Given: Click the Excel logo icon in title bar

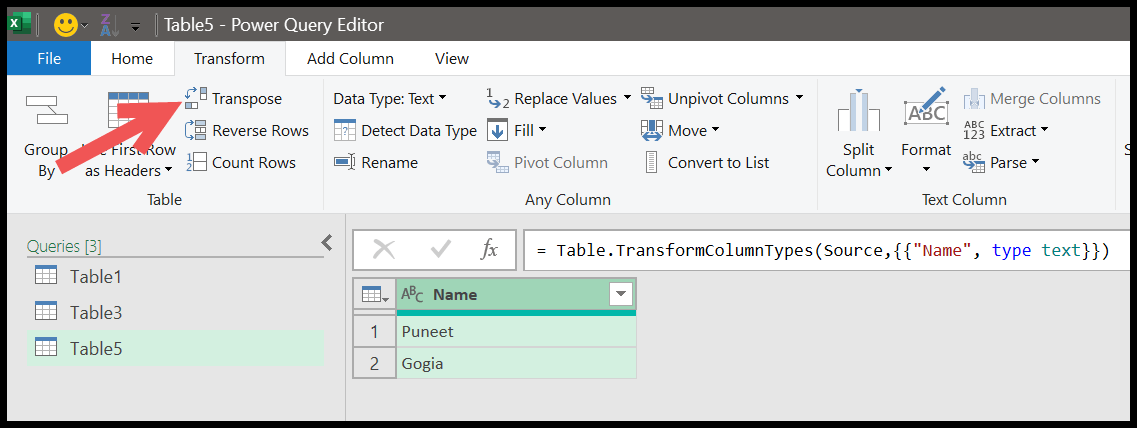Looking at the screenshot, I should 19,25.
